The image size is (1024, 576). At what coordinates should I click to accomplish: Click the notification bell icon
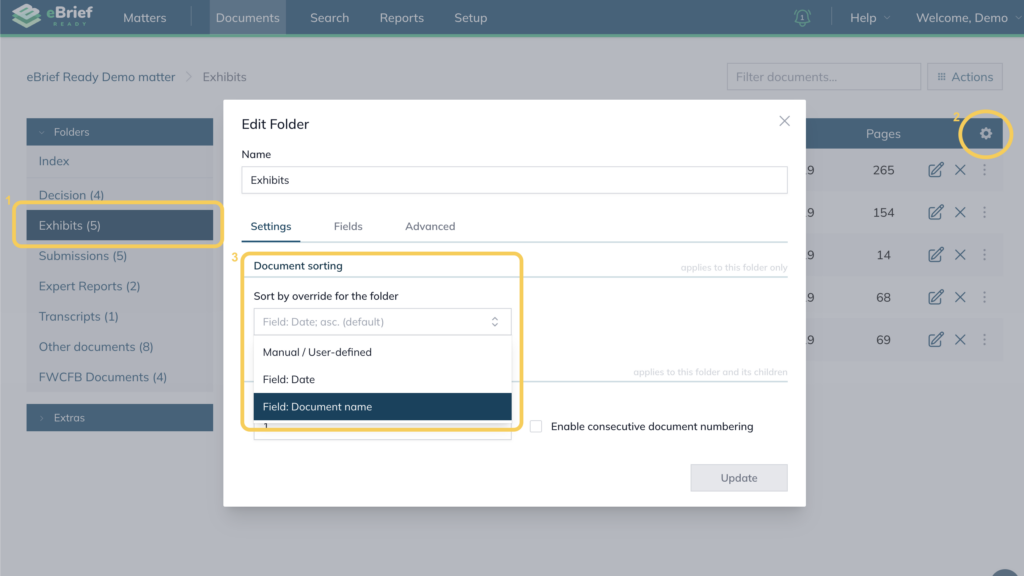[802, 18]
